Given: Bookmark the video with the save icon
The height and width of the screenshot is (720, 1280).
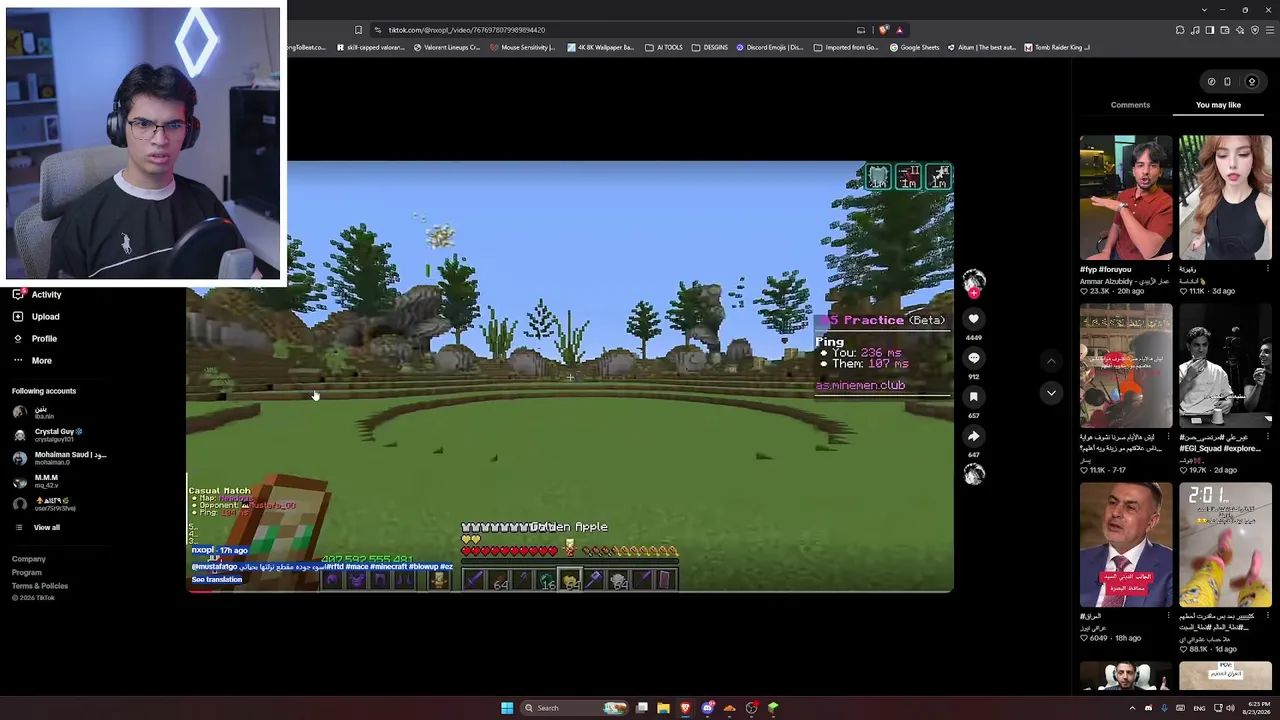Looking at the screenshot, I should click(x=973, y=396).
